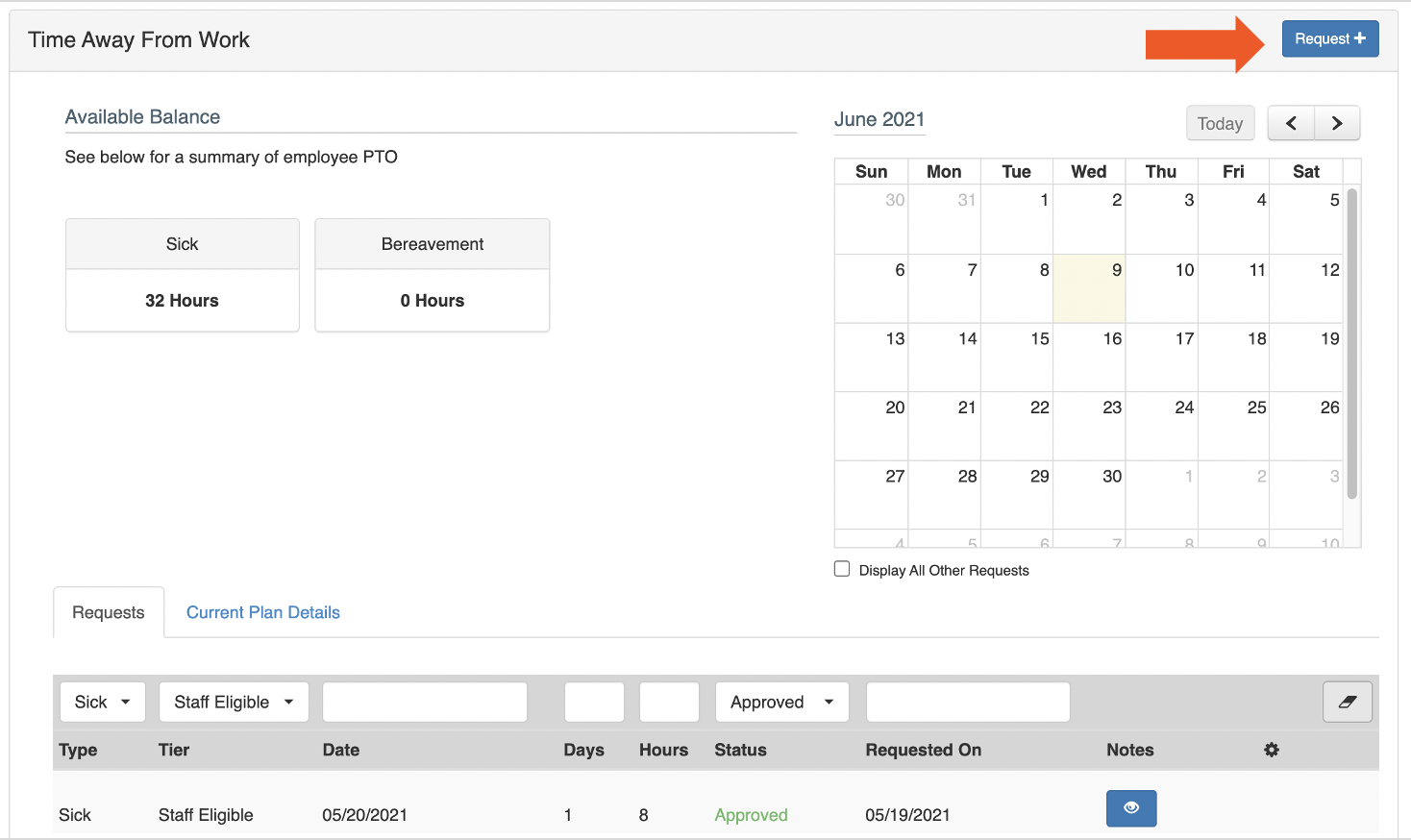
Task: Select June 16 on the calendar
Action: click(1089, 358)
